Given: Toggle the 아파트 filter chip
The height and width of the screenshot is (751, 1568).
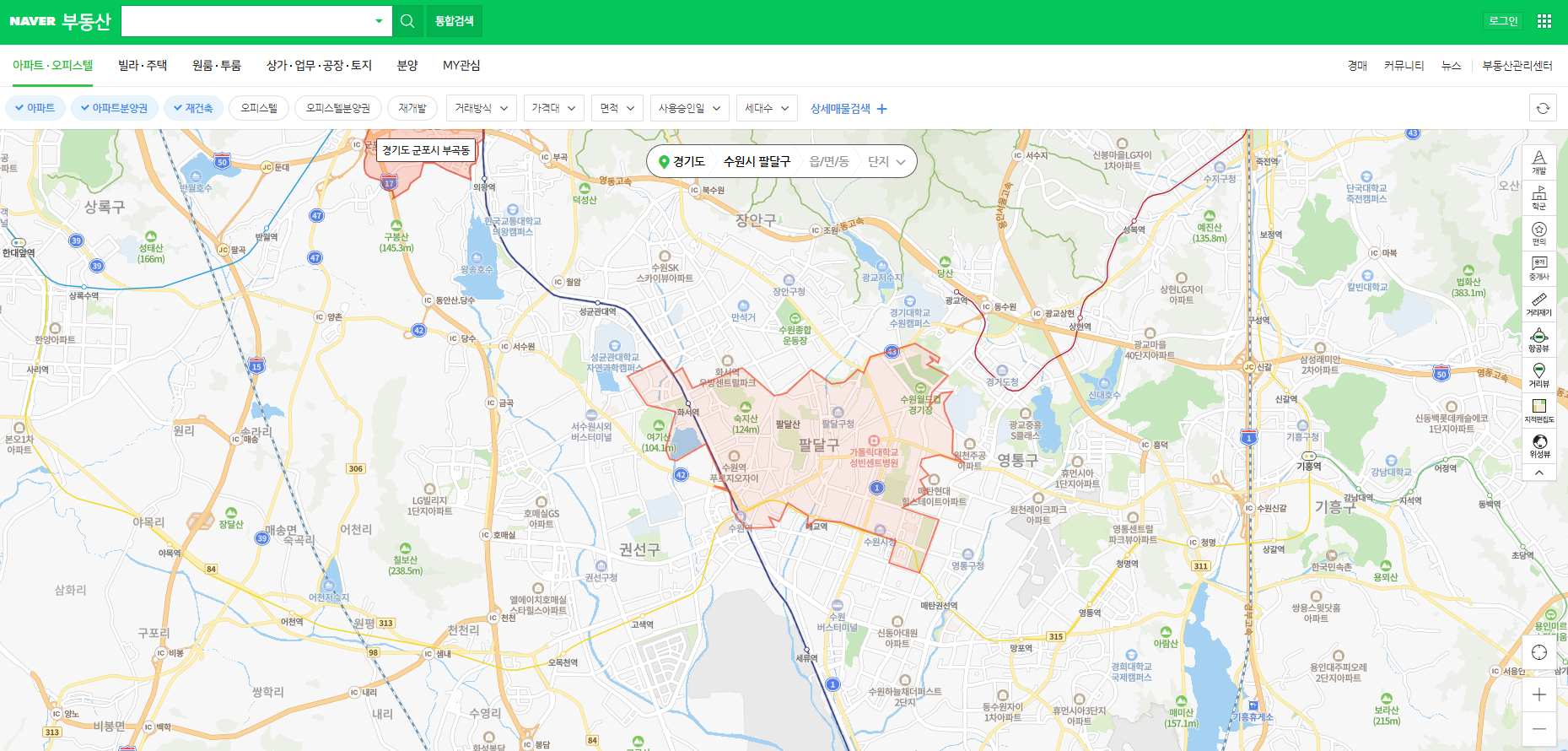Looking at the screenshot, I should click(35, 108).
